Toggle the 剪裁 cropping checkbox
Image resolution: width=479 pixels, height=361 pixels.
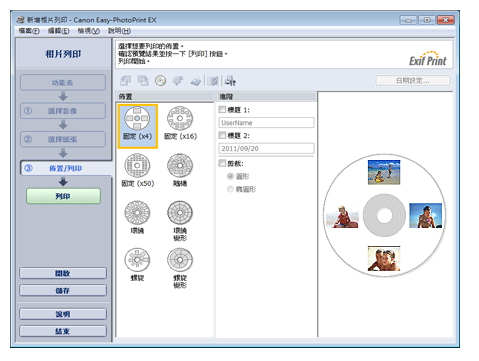click(x=222, y=163)
